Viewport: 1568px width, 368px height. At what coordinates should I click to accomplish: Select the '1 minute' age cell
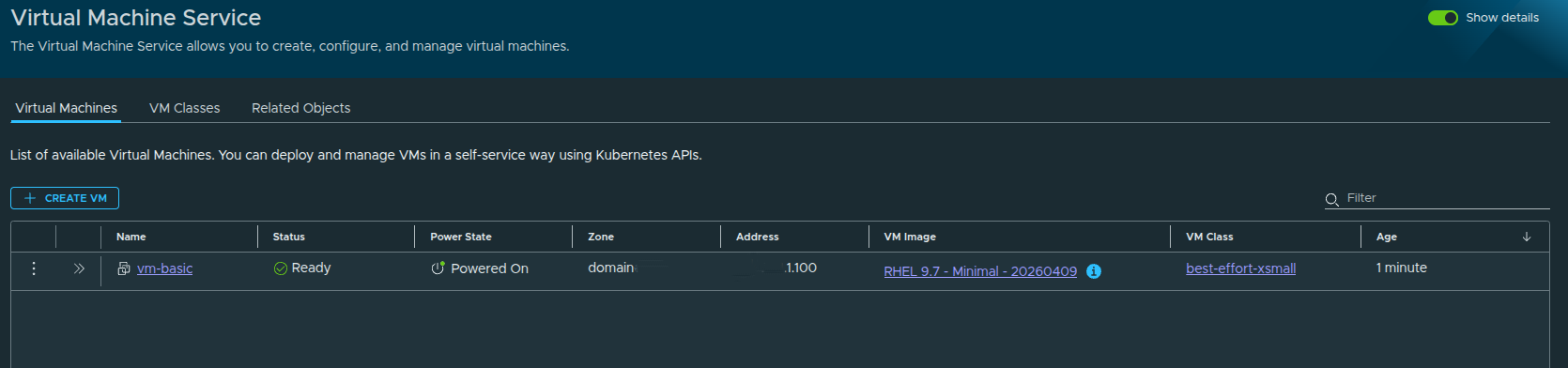point(1401,268)
